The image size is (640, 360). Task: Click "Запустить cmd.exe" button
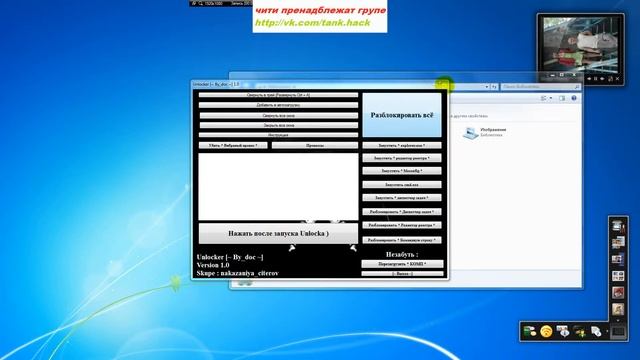point(402,184)
